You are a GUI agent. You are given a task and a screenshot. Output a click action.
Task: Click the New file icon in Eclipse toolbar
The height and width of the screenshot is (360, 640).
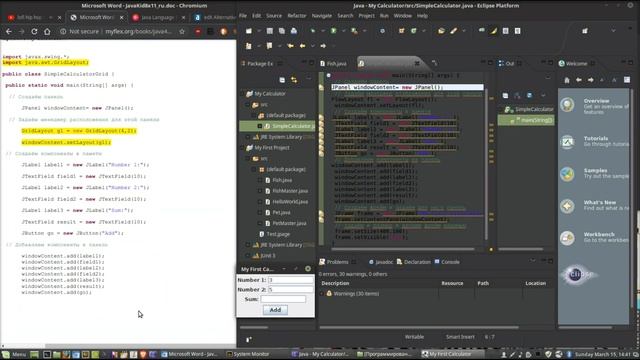[249, 31]
